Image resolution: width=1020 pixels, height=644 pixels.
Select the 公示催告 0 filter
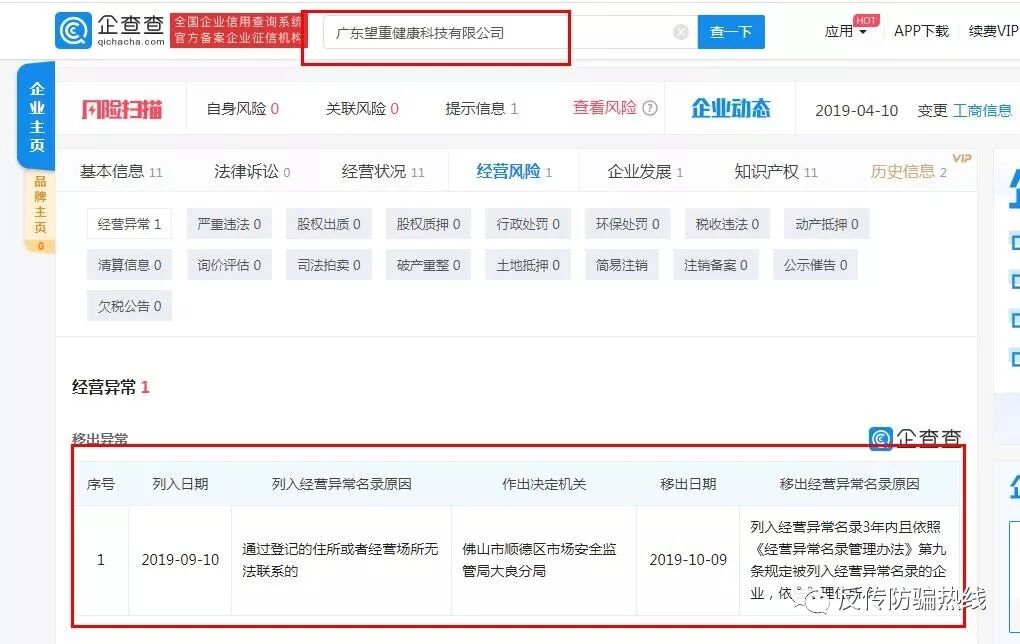(x=815, y=265)
